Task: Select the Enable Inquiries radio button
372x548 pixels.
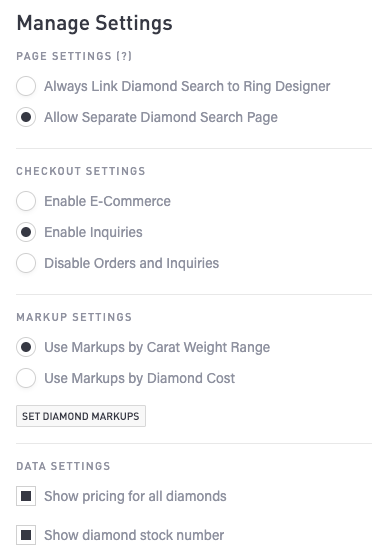Action: point(26,232)
